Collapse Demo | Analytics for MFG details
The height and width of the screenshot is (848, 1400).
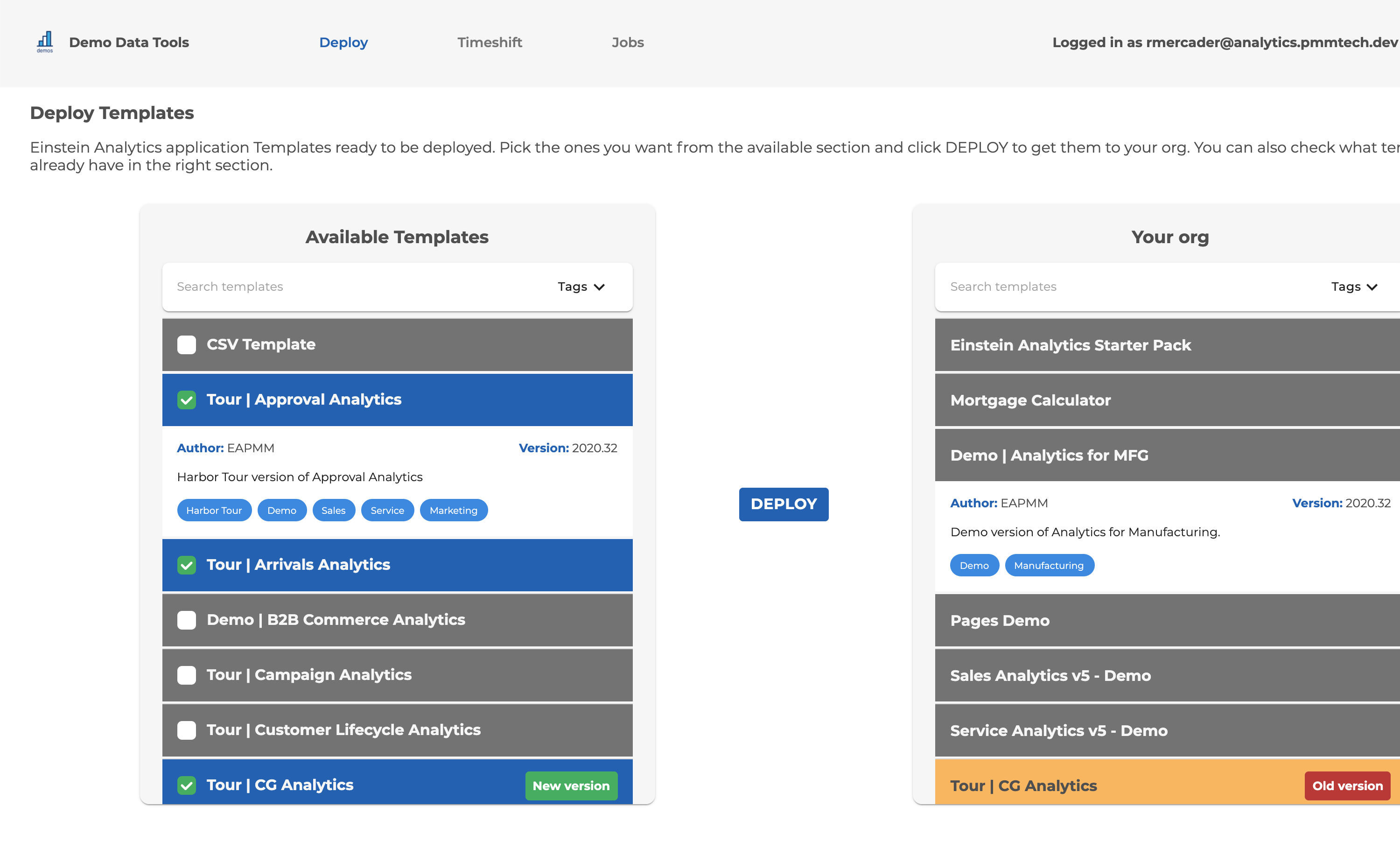click(1168, 455)
